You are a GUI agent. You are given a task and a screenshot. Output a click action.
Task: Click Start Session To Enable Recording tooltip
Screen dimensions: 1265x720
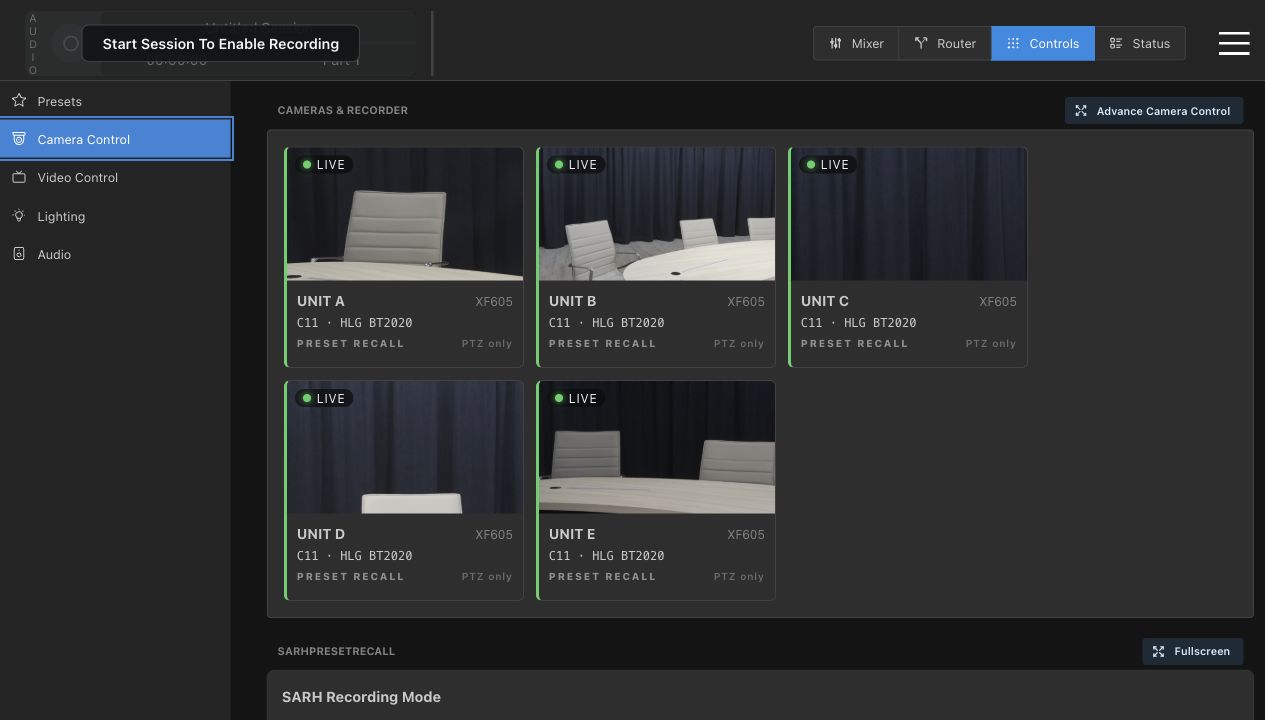220,44
